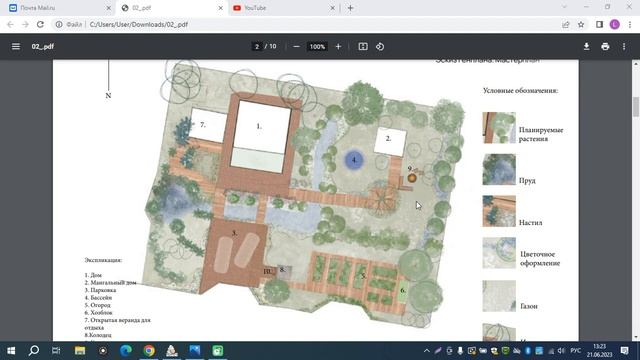This screenshot has width=640, height=360.
Task: Open the Photos app in the taskbar
Action: [195, 351]
